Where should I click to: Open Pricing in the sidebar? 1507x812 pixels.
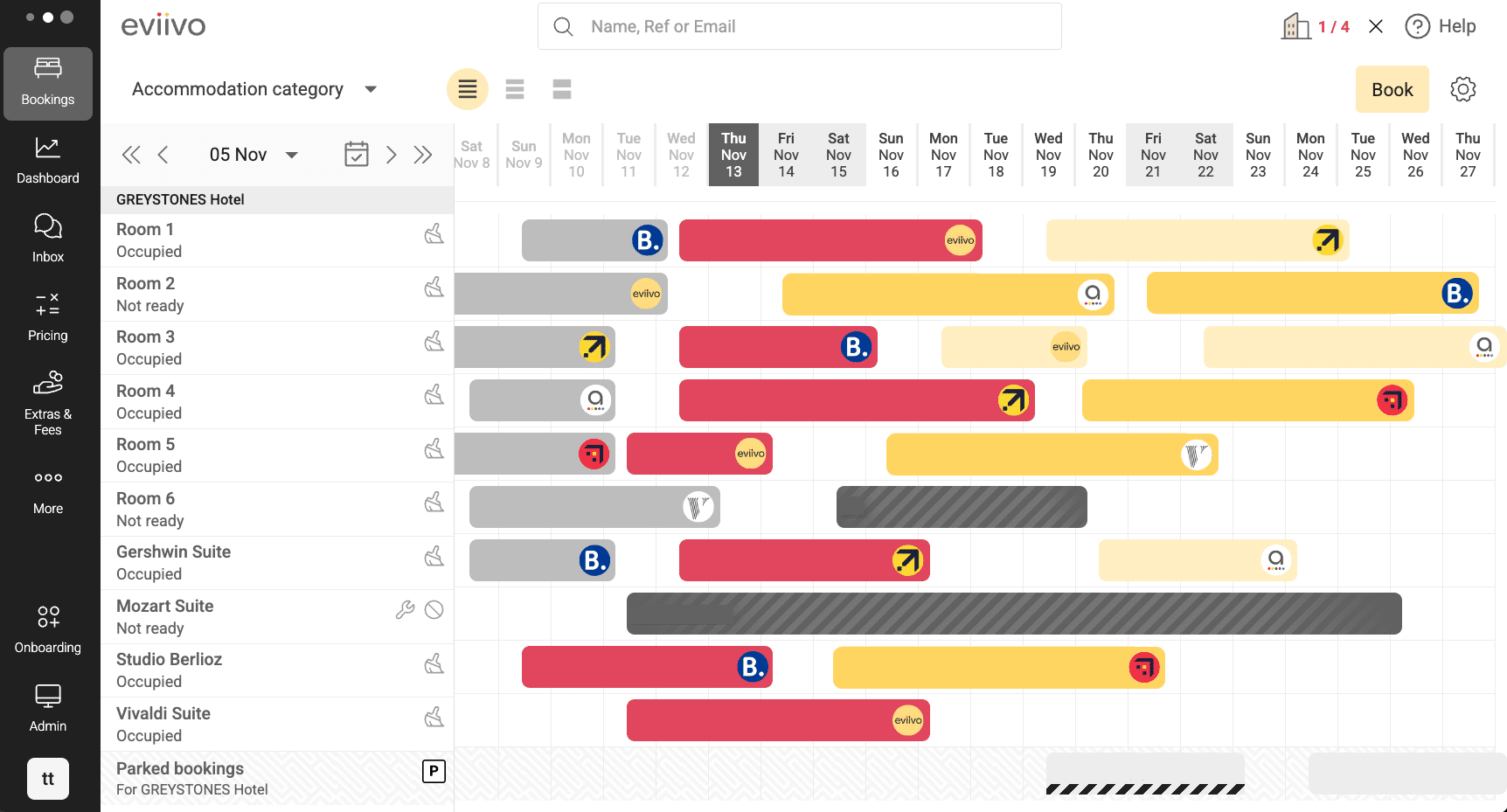48,317
